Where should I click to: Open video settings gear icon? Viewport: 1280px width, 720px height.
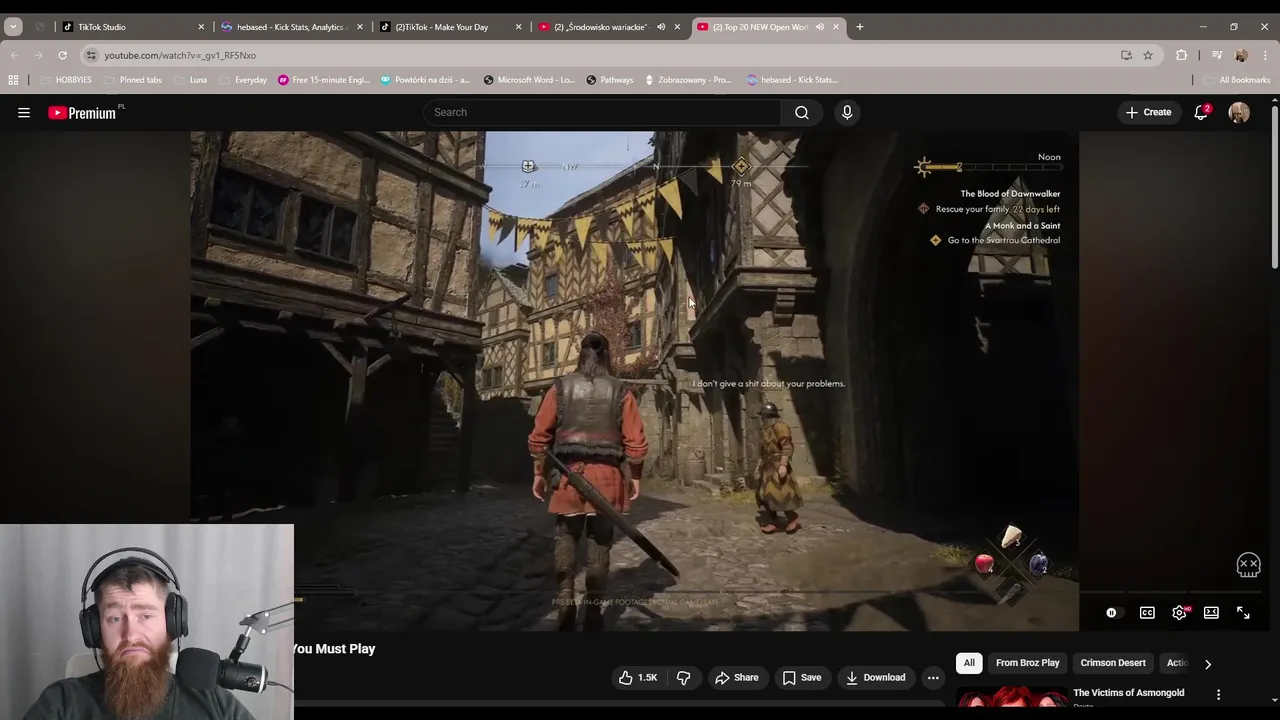pos(1180,612)
